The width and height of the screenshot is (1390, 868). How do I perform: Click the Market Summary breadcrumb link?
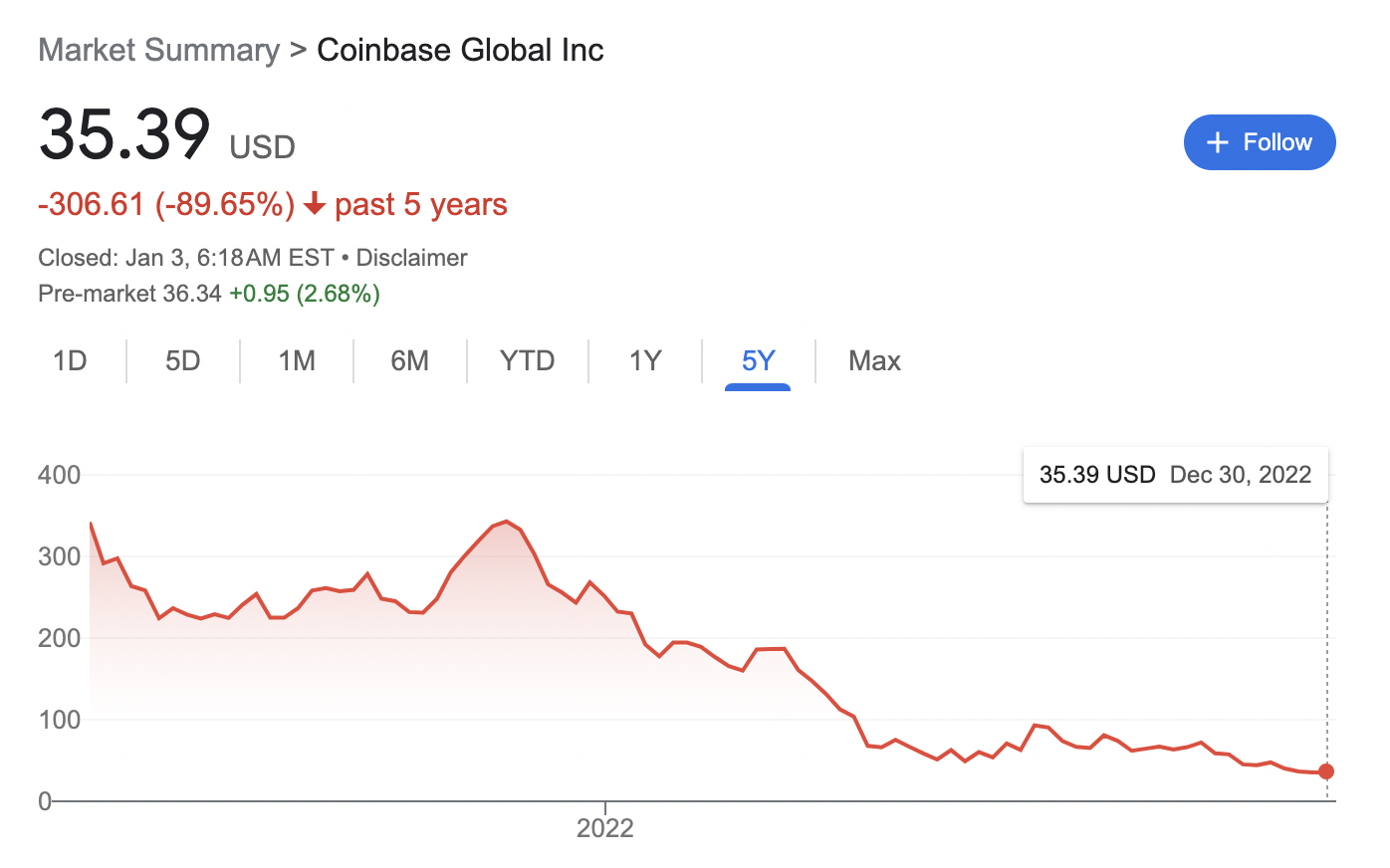(x=158, y=50)
